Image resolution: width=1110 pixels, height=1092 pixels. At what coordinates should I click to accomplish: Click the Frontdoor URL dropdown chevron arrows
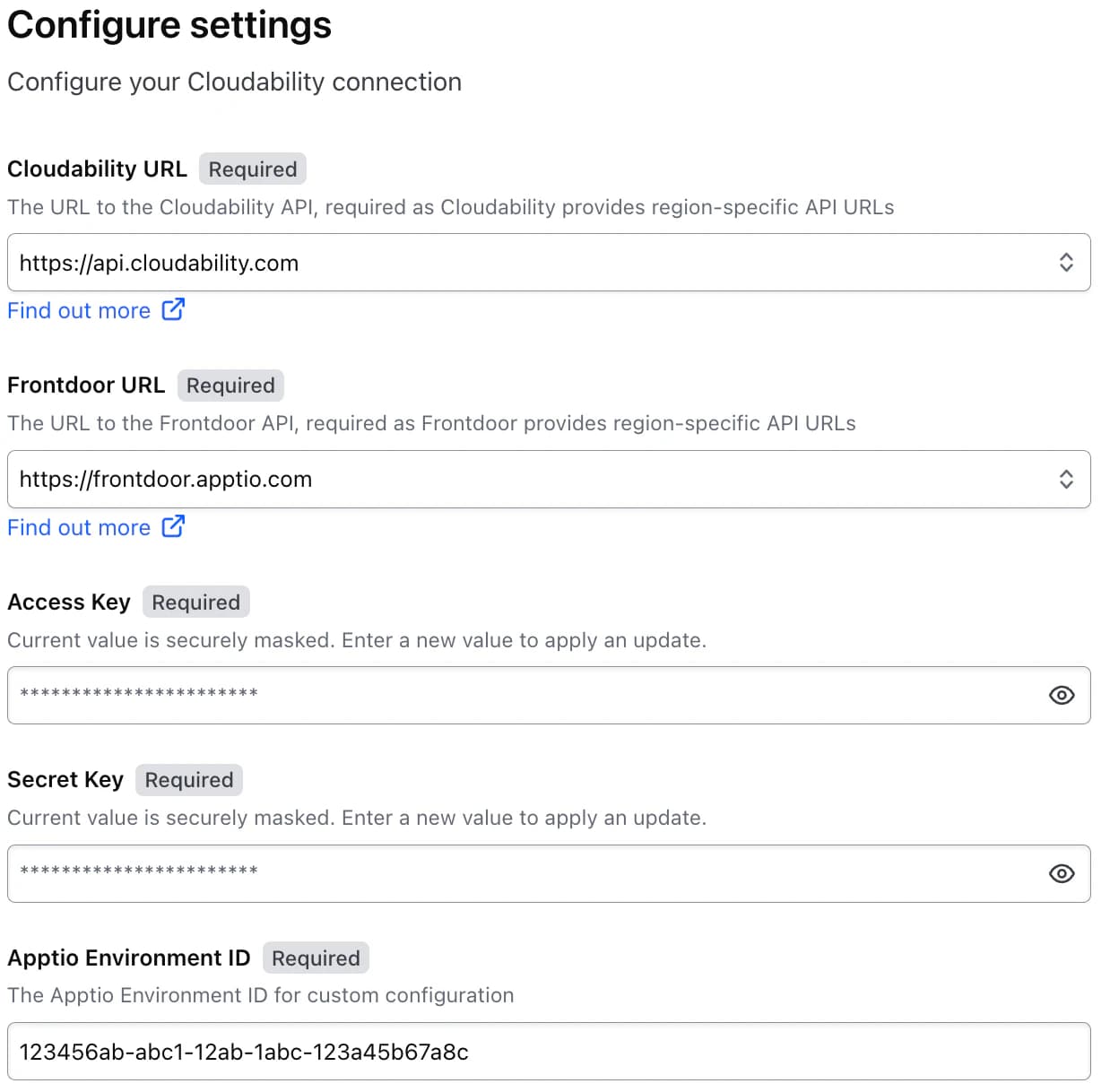point(1066,480)
